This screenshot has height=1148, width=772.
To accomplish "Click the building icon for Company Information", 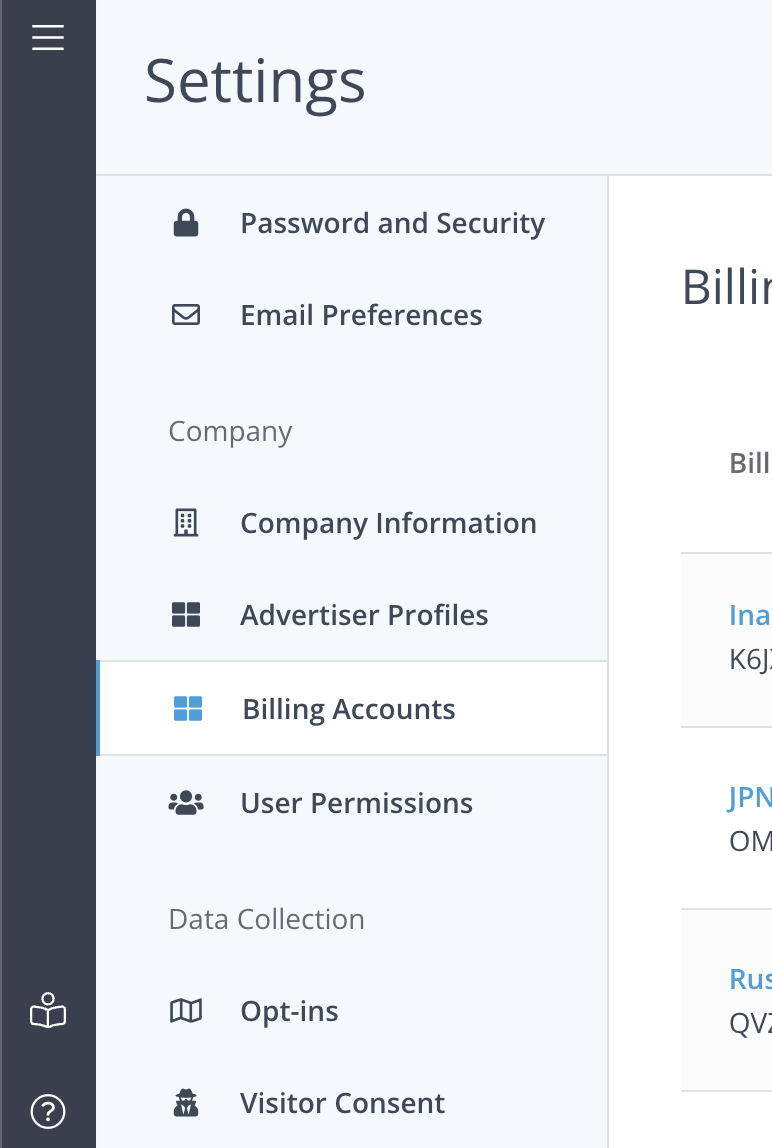I will click(186, 523).
